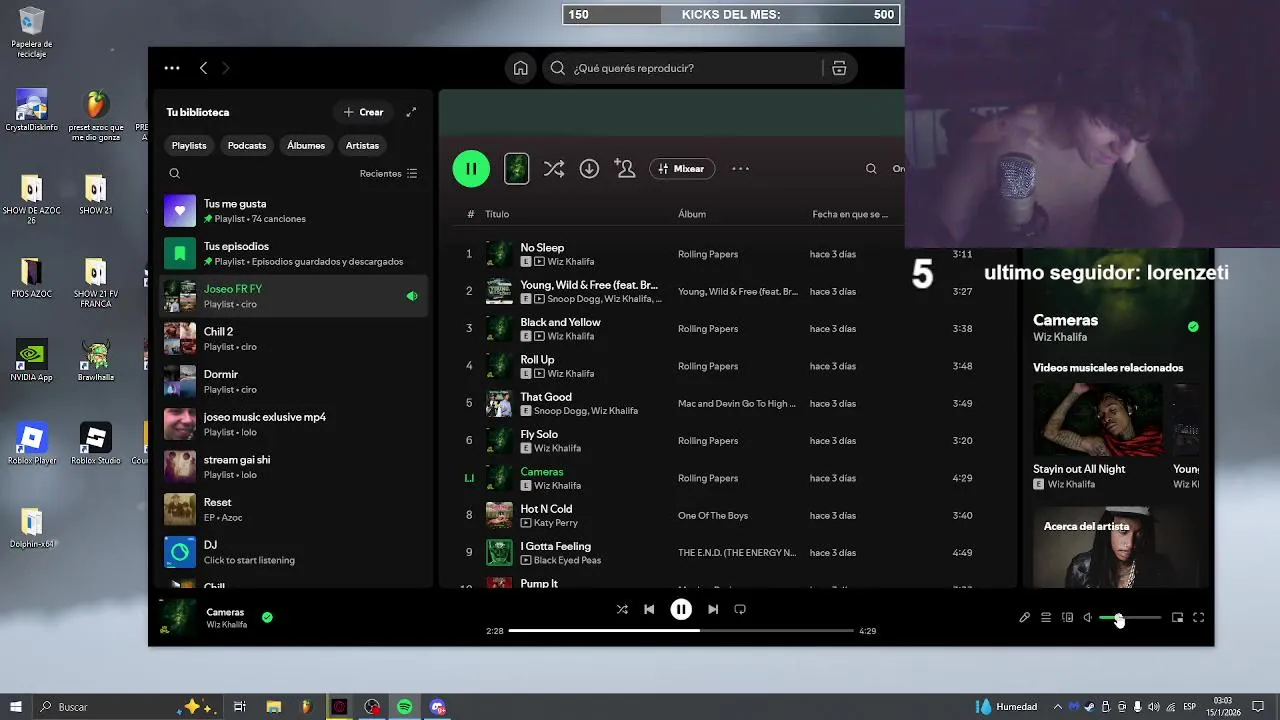1280x720 pixels.
Task: Select the Álbumes filter chip
Action: [306, 145]
